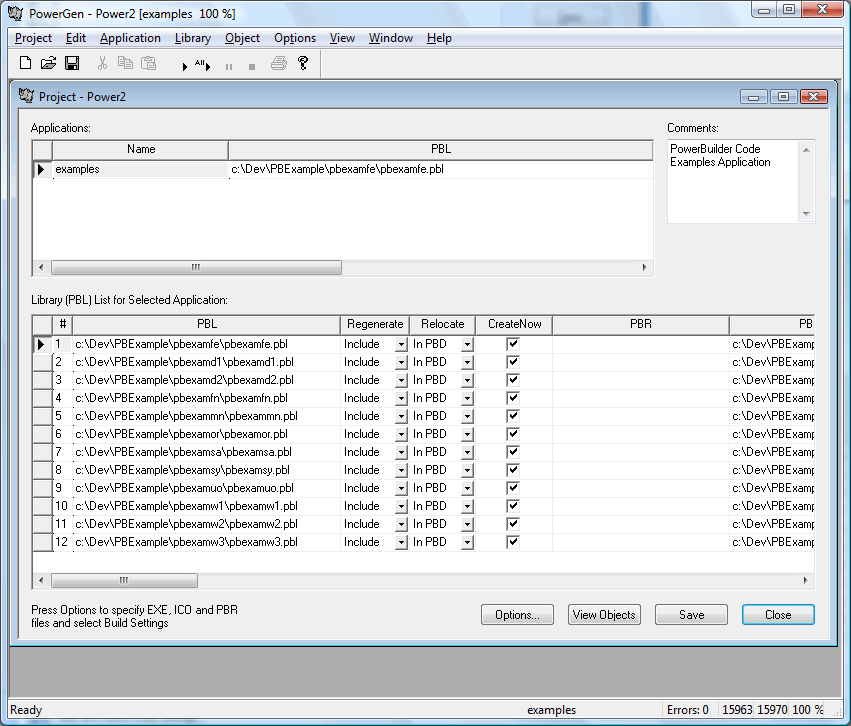Open the Object menu

[242, 38]
